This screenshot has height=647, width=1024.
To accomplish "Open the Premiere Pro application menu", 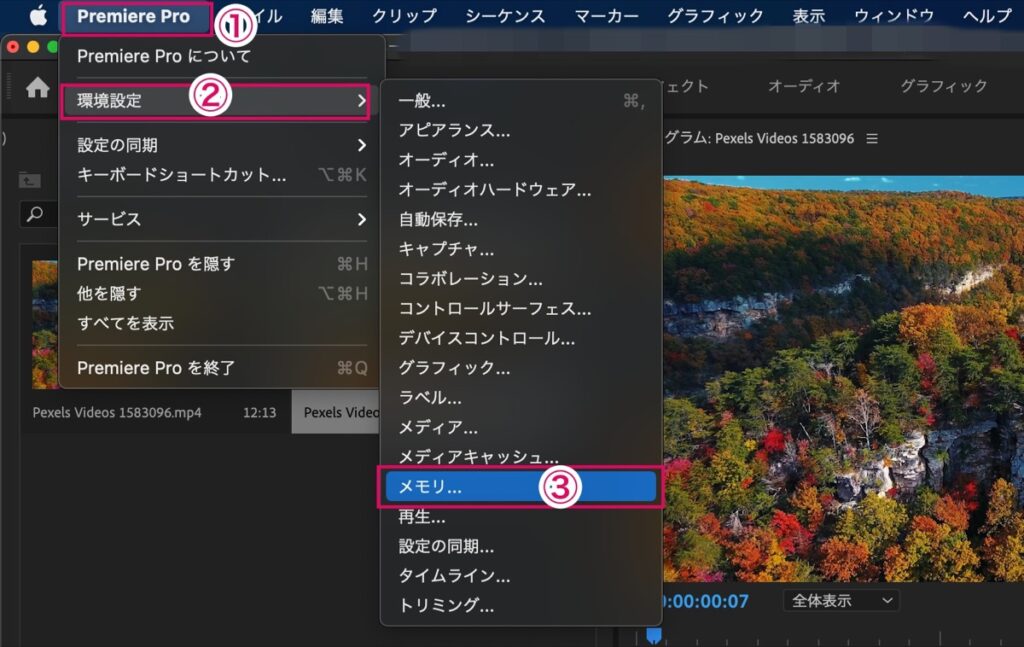I will tap(133, 16).
